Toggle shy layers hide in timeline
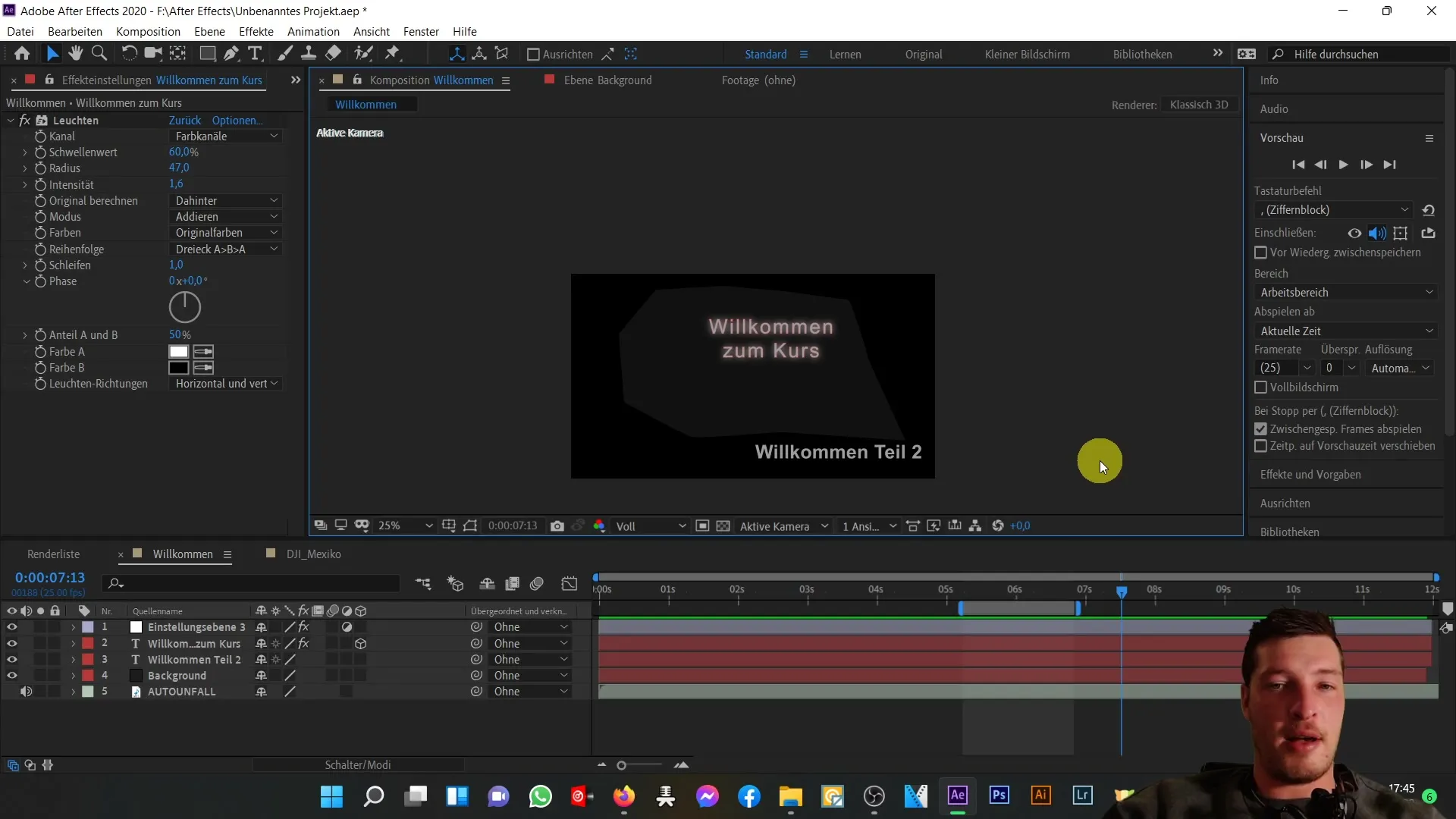The width and height of the screenshot is (1456, 819). tap(487, 583)
